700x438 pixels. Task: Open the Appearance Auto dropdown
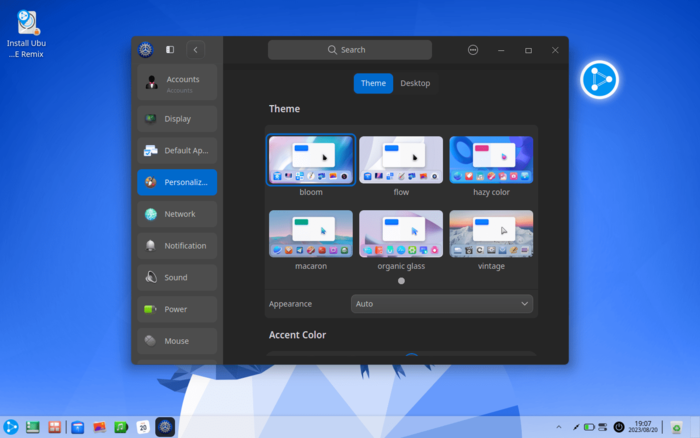click(x=442, y=304)
